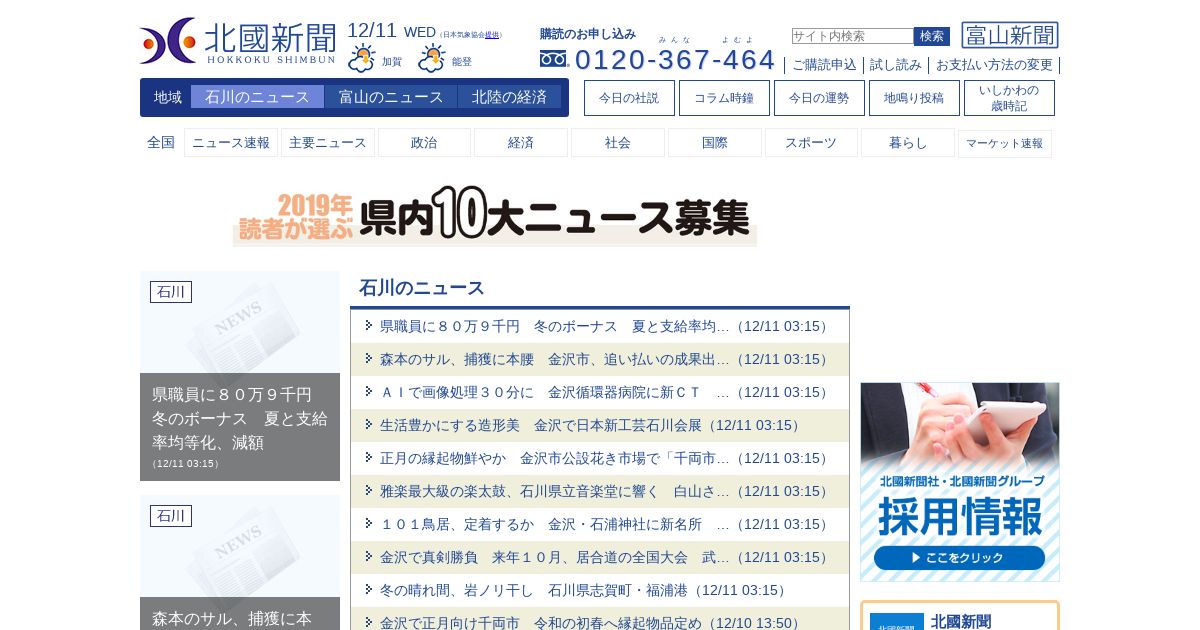This screenshot has width=1200, height=630.
Task: Click the 能登 weather icon
Action: 432,58
